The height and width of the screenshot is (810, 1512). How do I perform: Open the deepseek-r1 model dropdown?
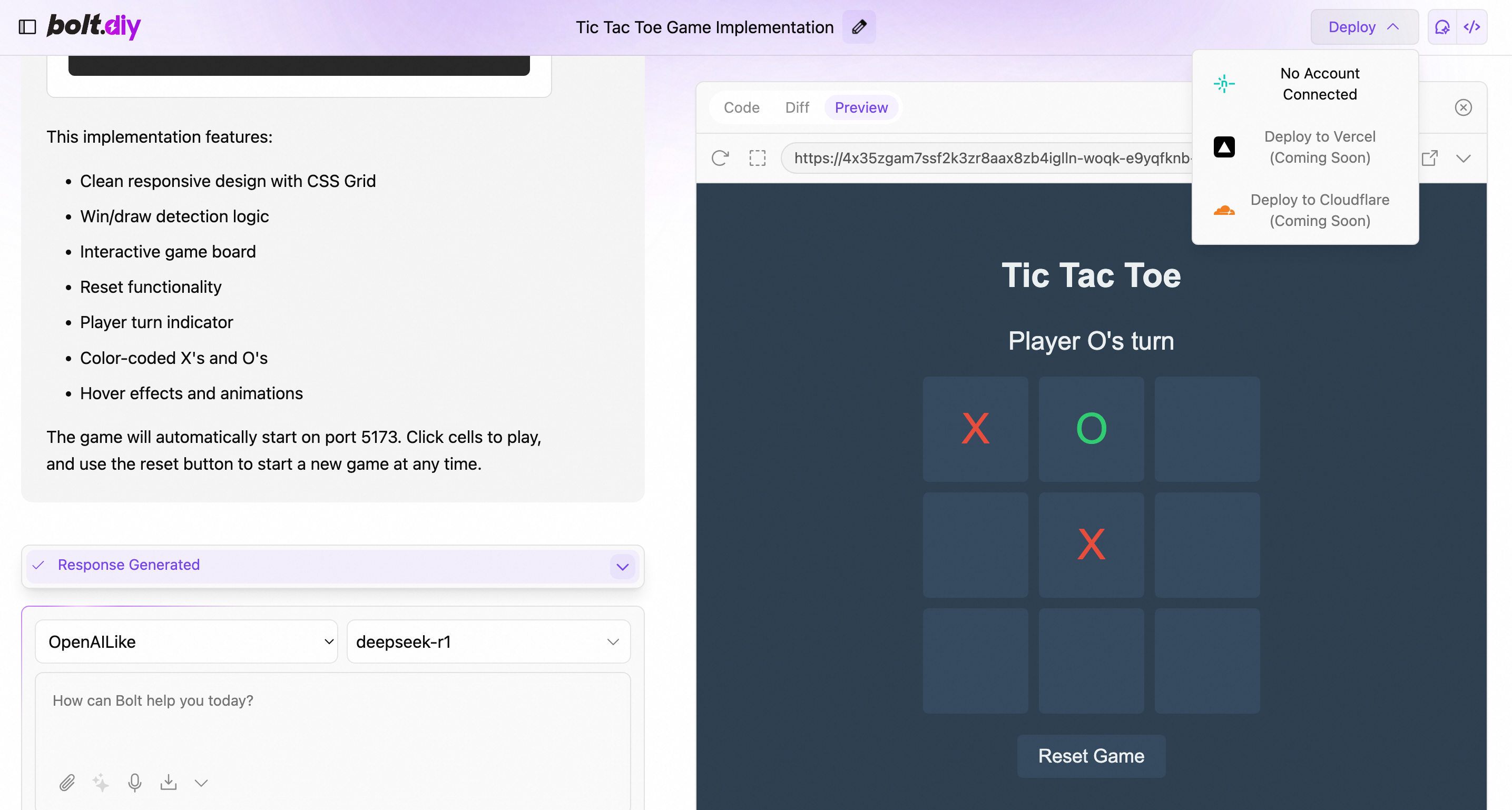tap(488, 641)
